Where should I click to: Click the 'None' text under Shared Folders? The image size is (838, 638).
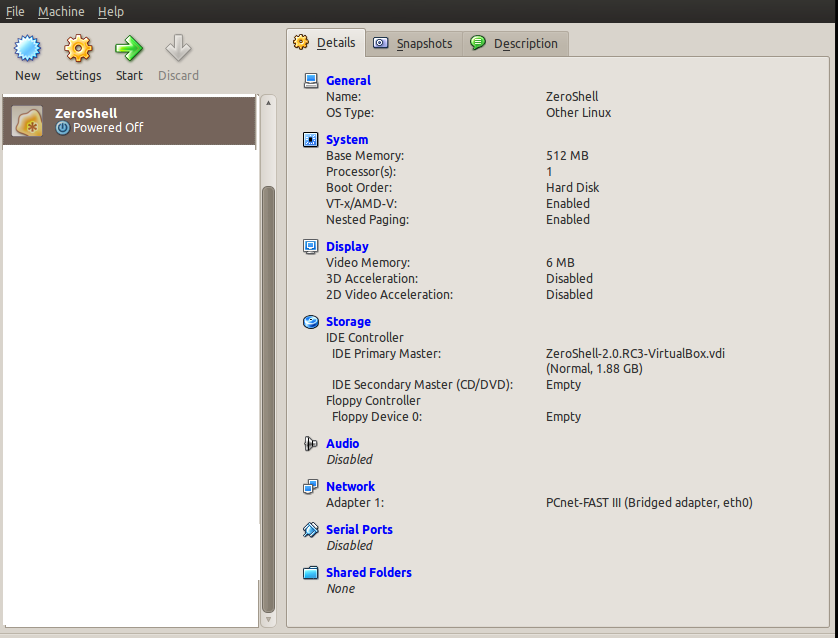pyautogui.click(x=340, y=589)
